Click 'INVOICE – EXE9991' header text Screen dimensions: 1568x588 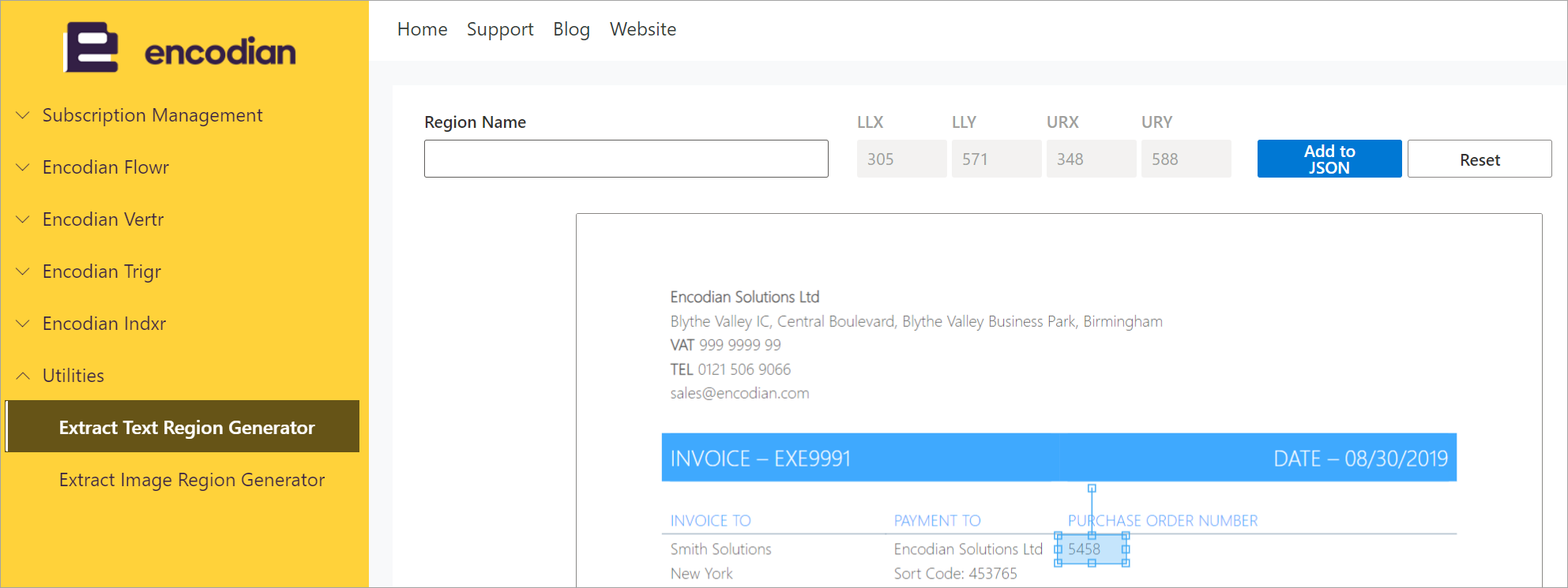tap(760, 459)
